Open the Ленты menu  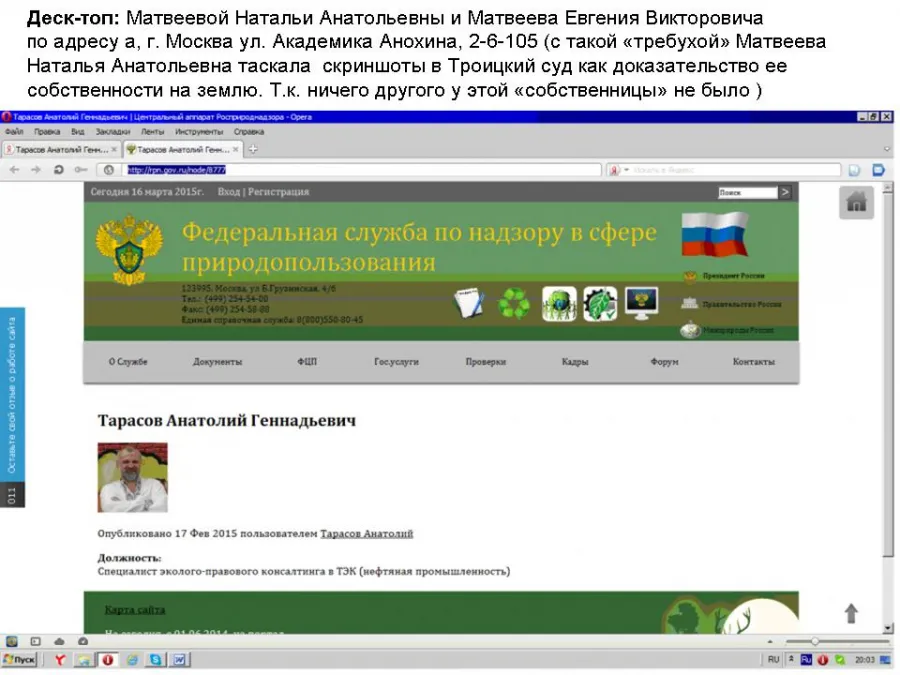click(x=152, y=131)
